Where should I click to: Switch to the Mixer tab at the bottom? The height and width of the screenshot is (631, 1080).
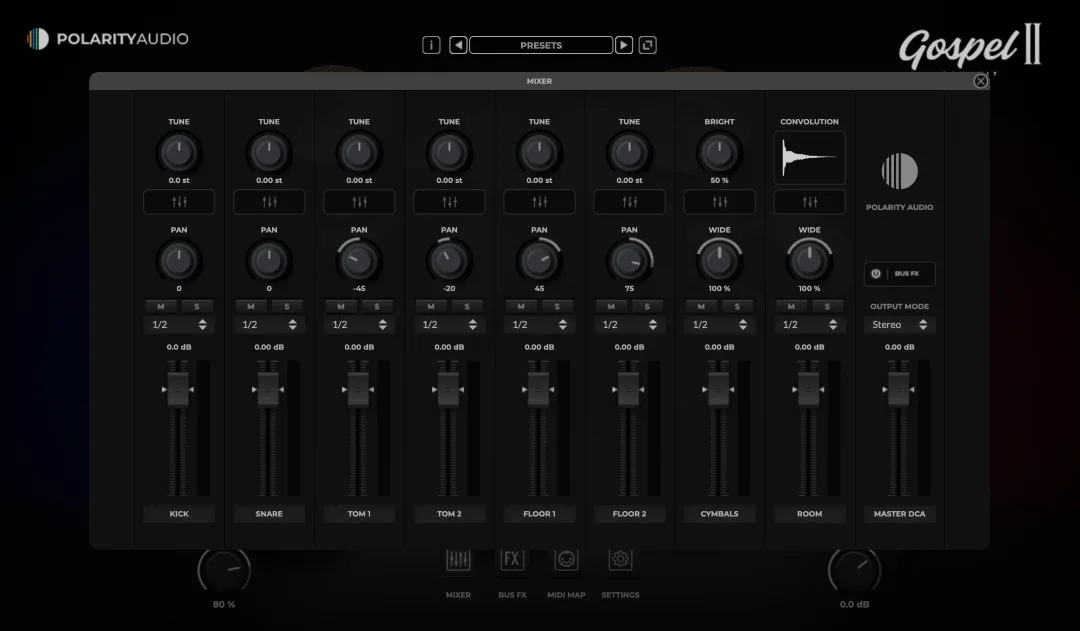458,560
